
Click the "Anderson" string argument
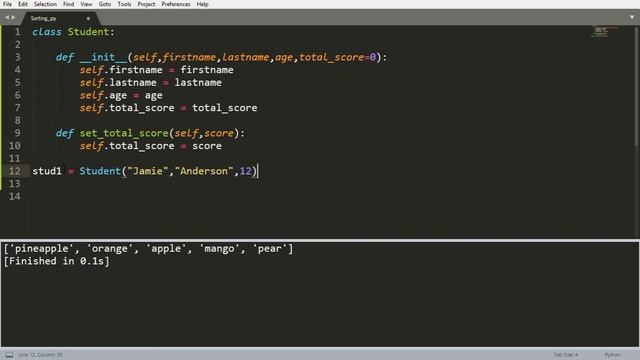[204, 171]
